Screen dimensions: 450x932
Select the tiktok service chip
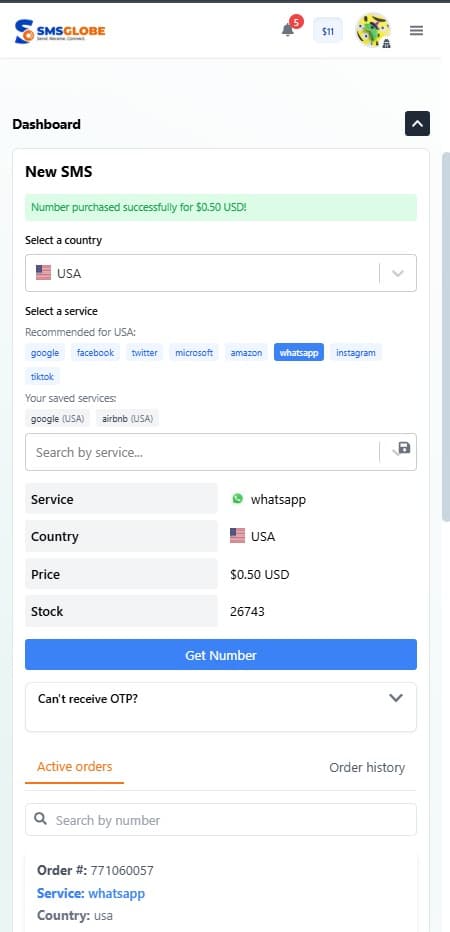(42, 376)
